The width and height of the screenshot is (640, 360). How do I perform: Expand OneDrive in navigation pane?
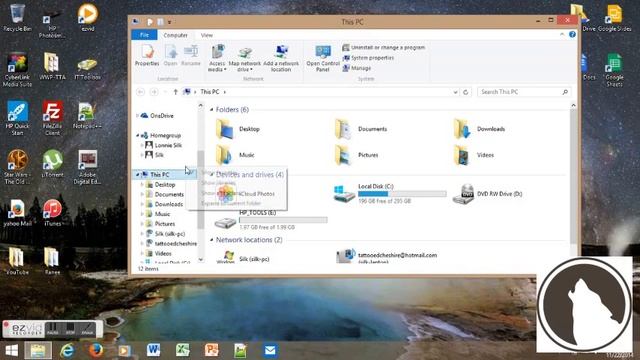(x=138, y=116)
